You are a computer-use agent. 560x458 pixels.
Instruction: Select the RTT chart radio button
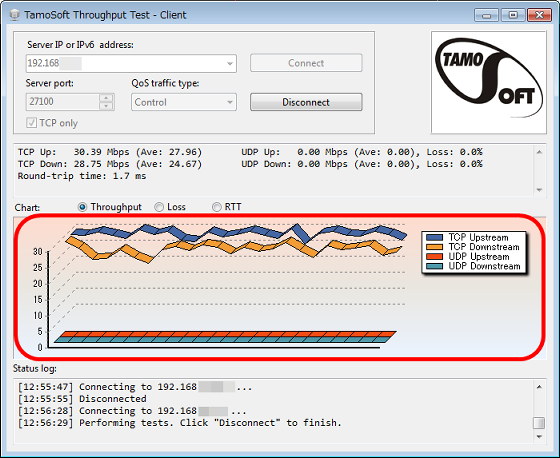(x=216, y=207)
